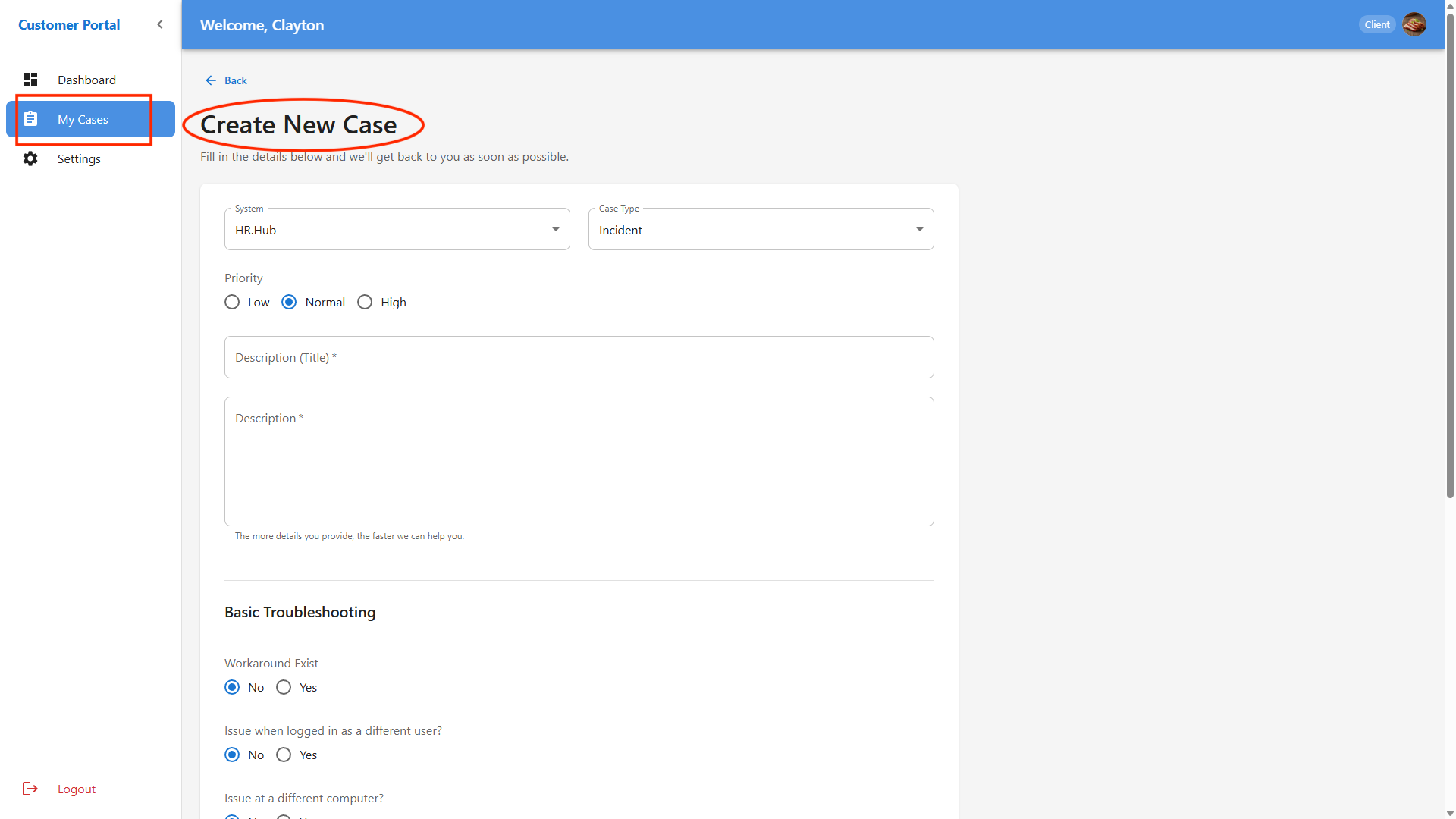The image size is (1456, 819).
Task: Click the Settings gear icon
Action: (x=30, y=158)
